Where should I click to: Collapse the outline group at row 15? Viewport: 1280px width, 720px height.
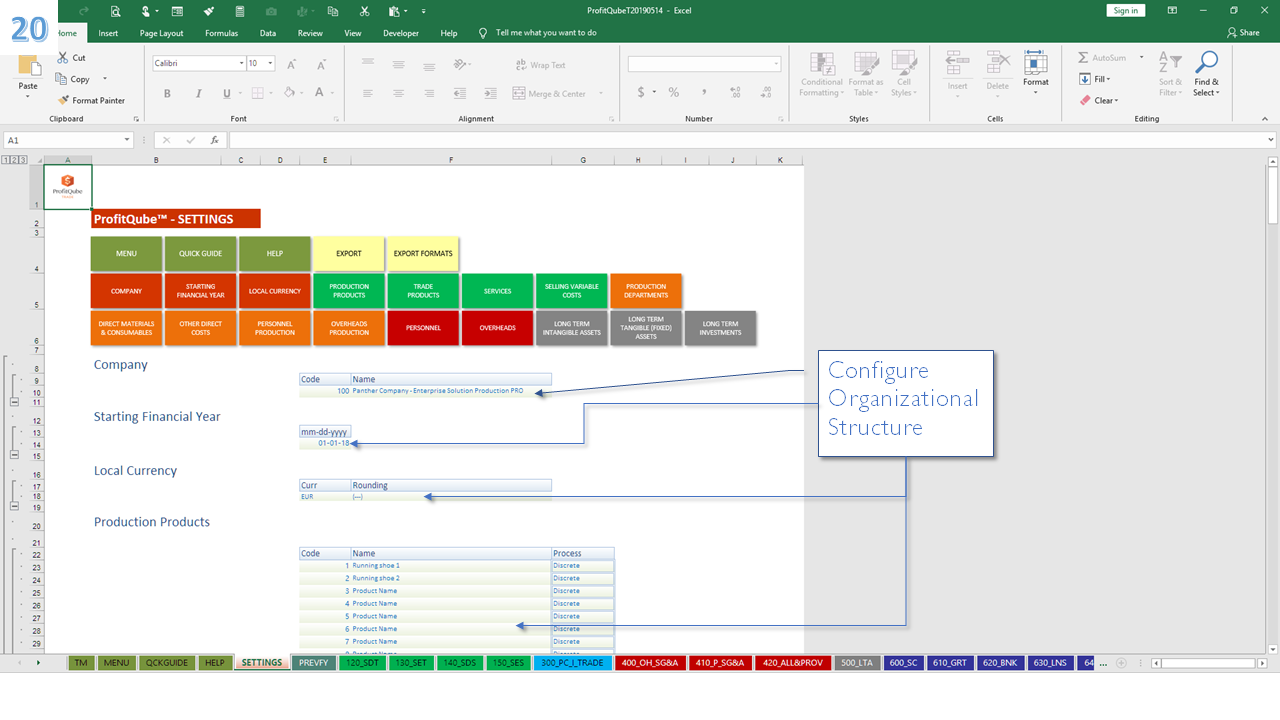coord(14,454)
